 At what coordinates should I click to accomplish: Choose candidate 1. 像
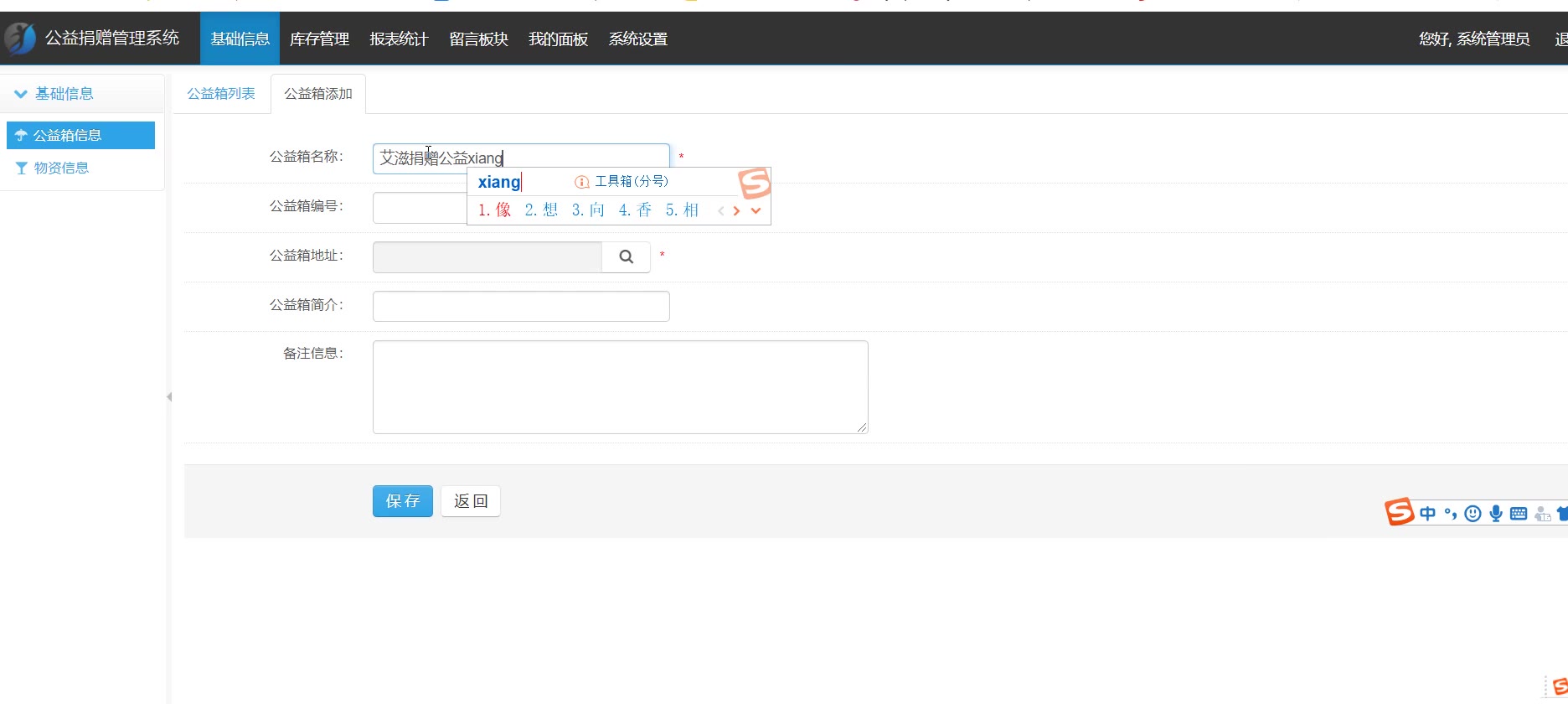coord(494,210)
